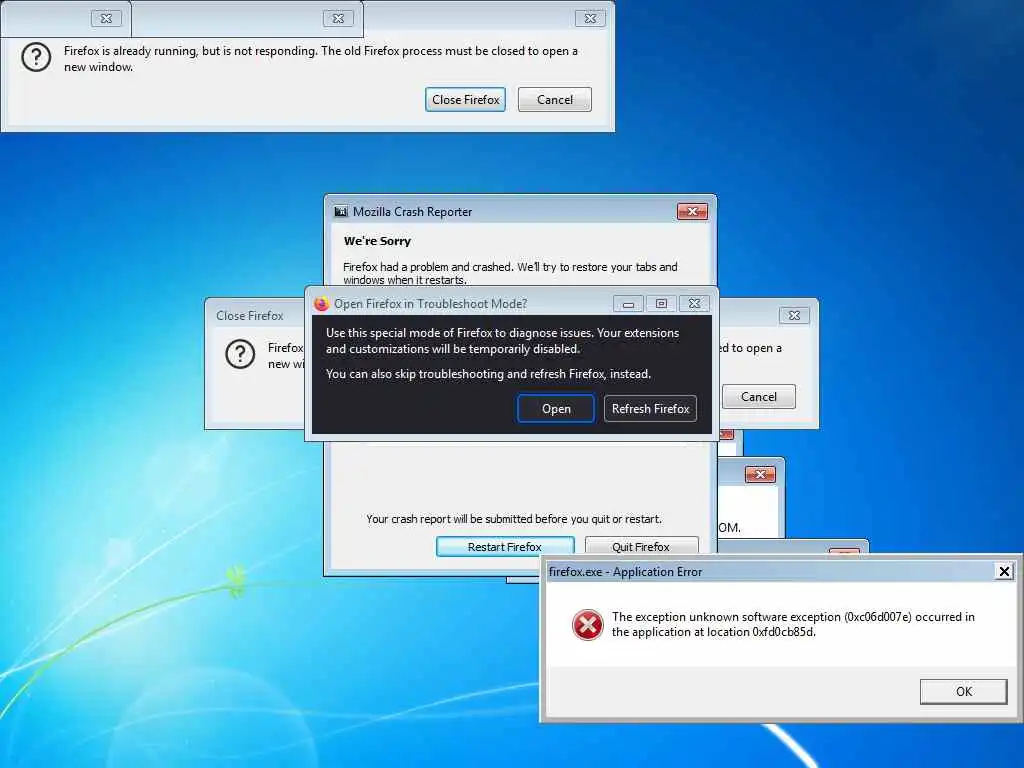1024x768 pixels.
Task: Click 'You can also skip troubleshooting' text
Action: (488, 374)
